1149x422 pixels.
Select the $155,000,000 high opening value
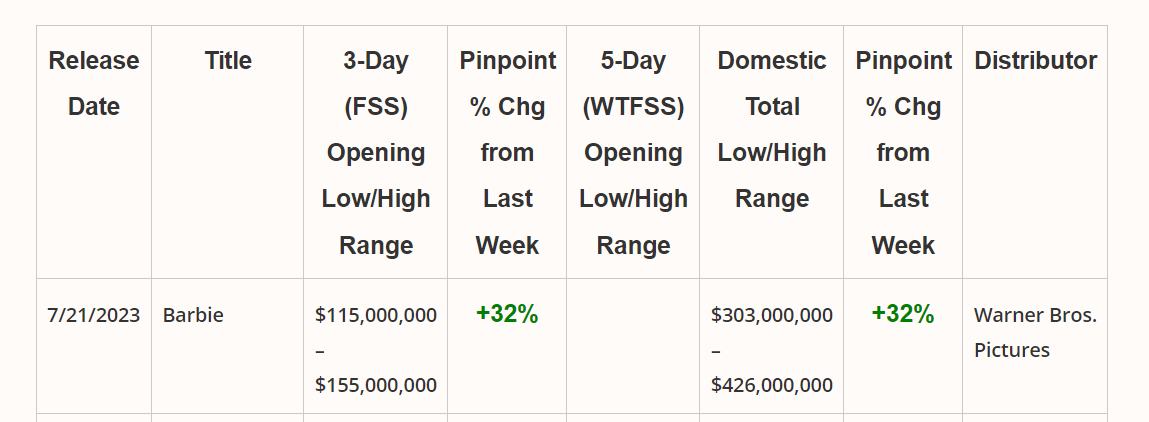[376, 385]
